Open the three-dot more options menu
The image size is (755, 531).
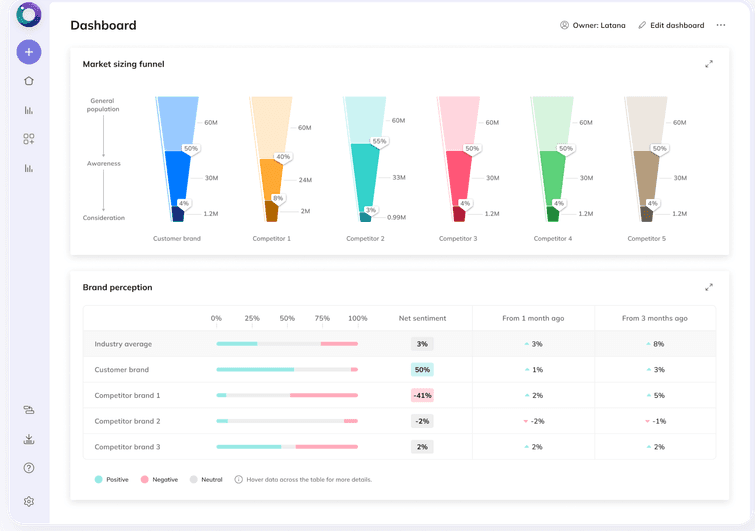(x=721, y=25)
